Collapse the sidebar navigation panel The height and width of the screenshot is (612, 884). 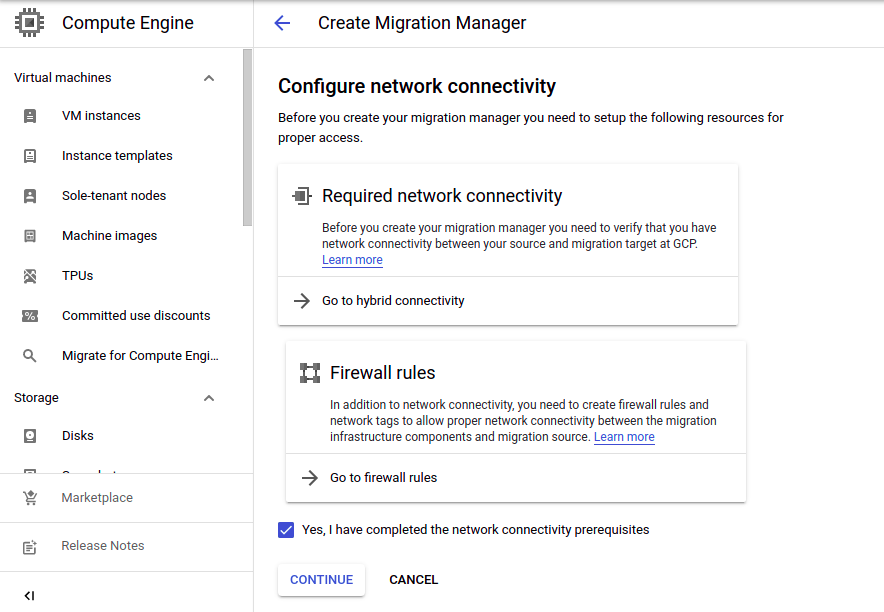point(29,596)
